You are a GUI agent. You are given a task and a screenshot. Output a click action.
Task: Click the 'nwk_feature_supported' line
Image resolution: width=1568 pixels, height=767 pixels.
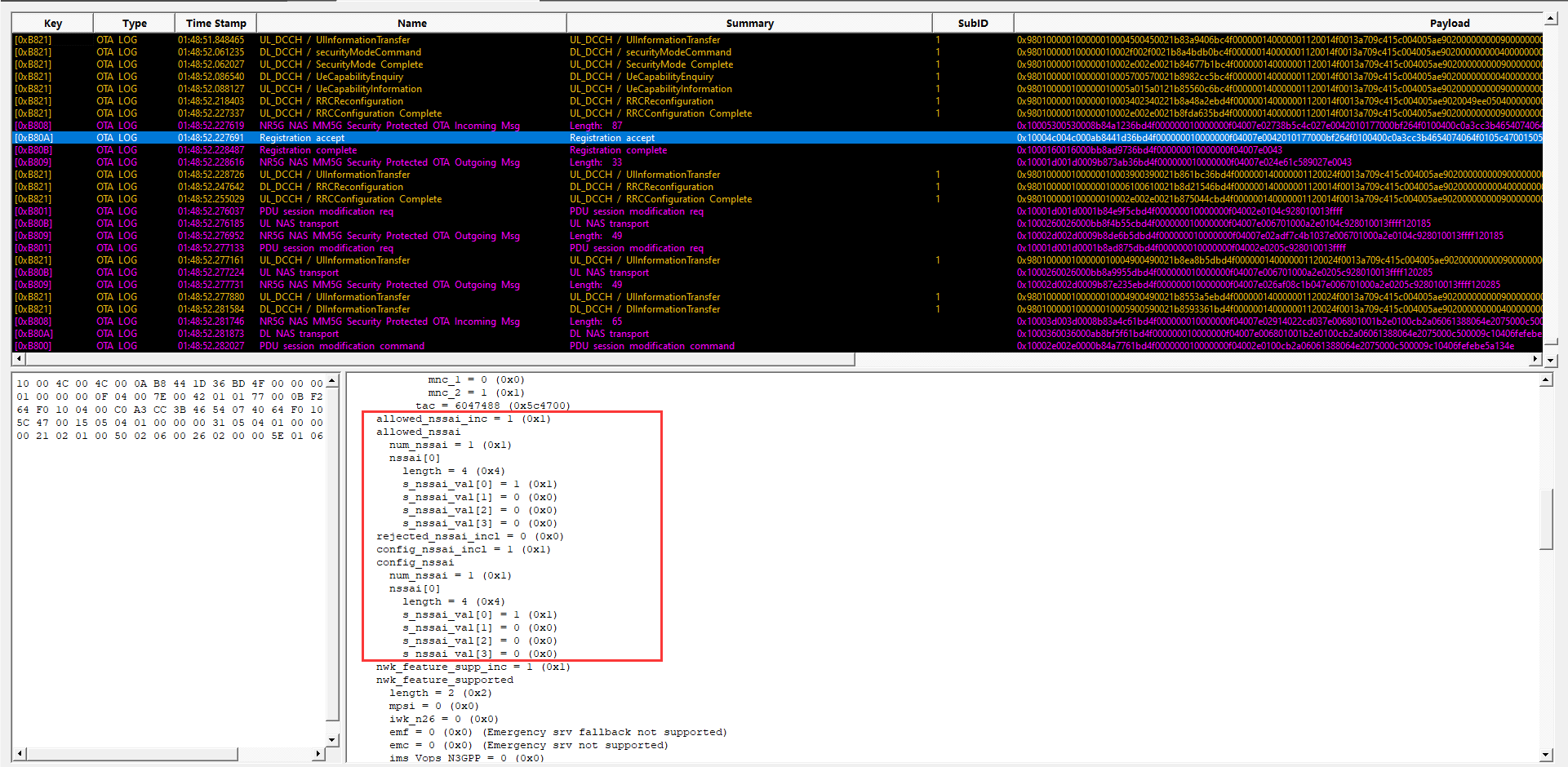(445, 680)
